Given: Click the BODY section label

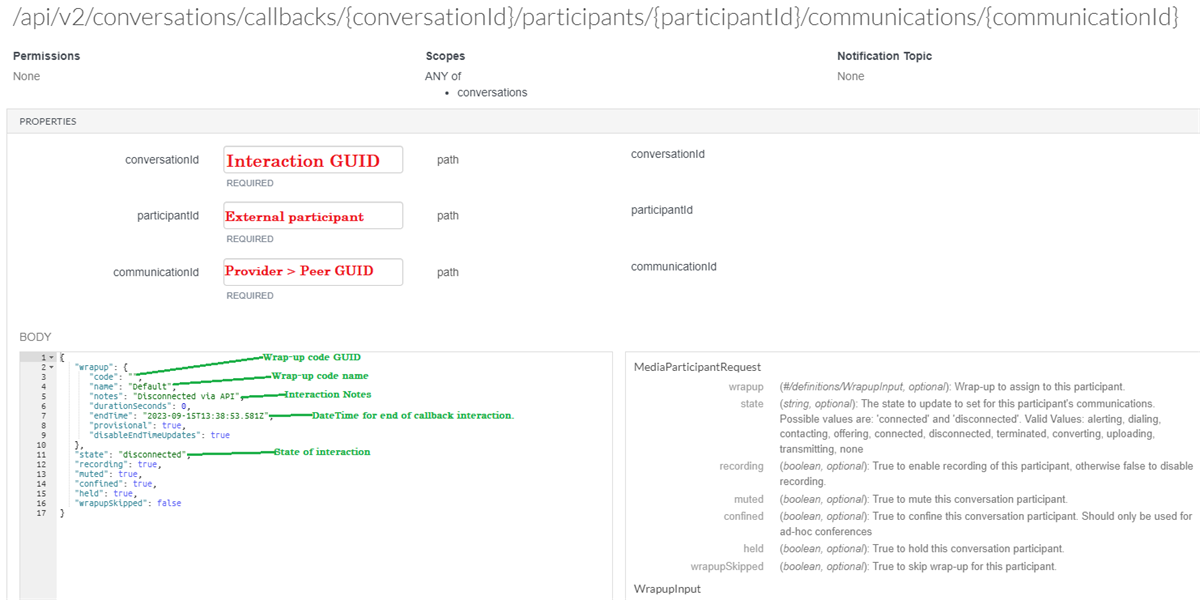Looking at the screenshot, I should coord(35,337).
